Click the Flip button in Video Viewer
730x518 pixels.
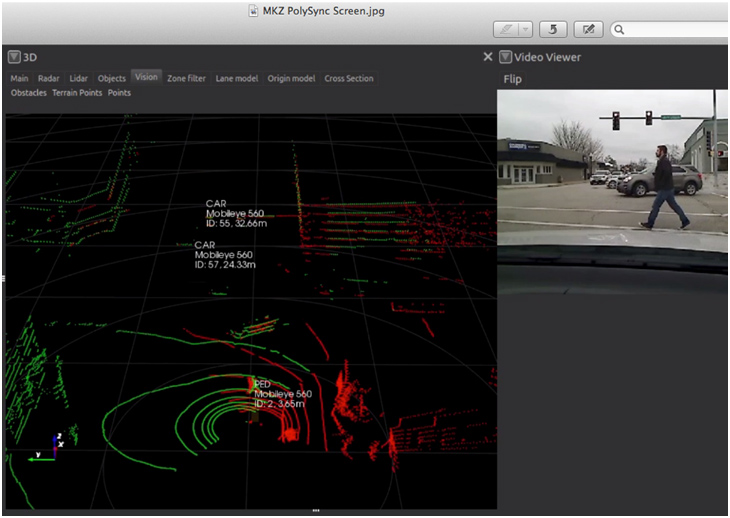[512, 79]
